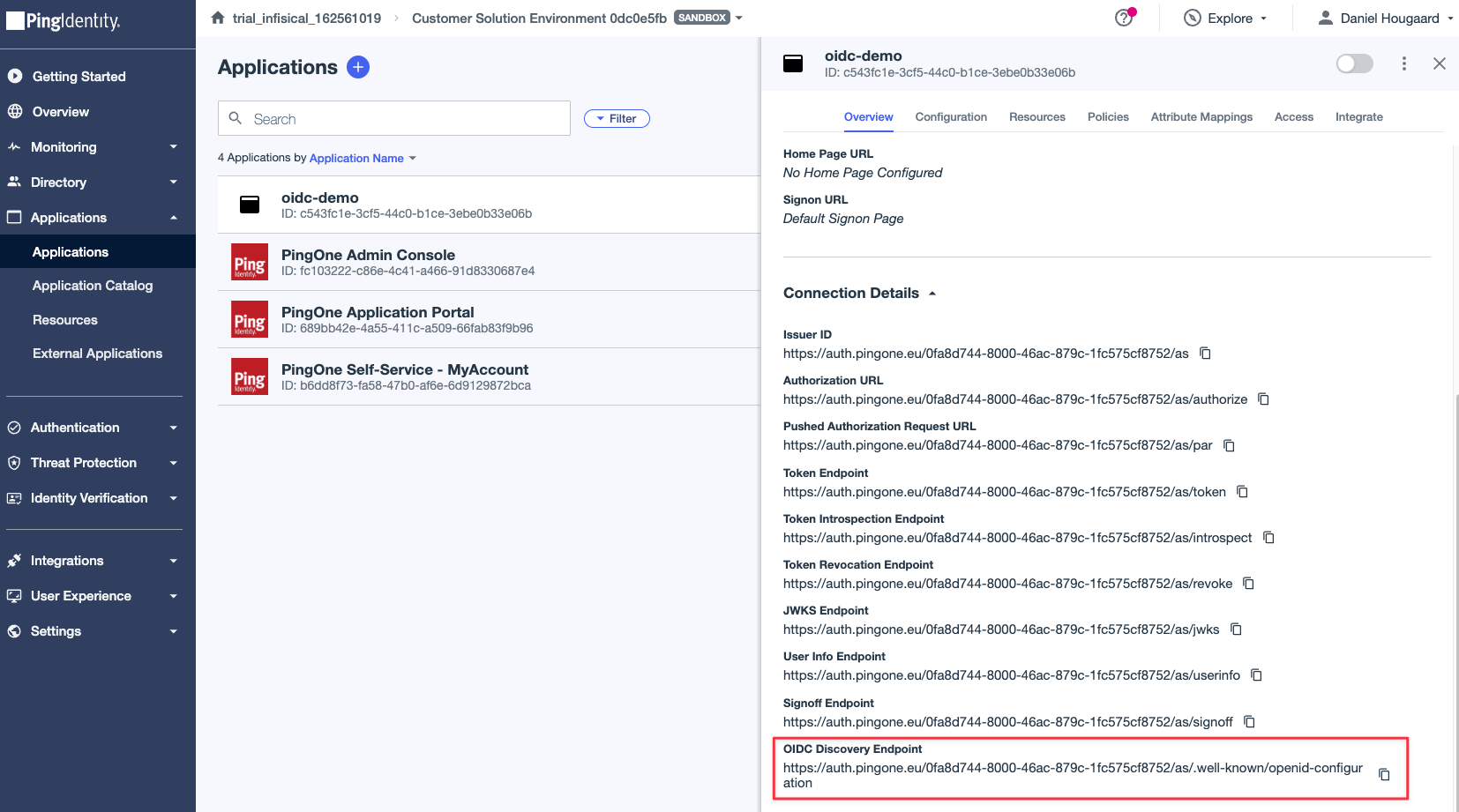
Task: Expand the Threat Protection sidebar section
Action: [x=97, y=463]
